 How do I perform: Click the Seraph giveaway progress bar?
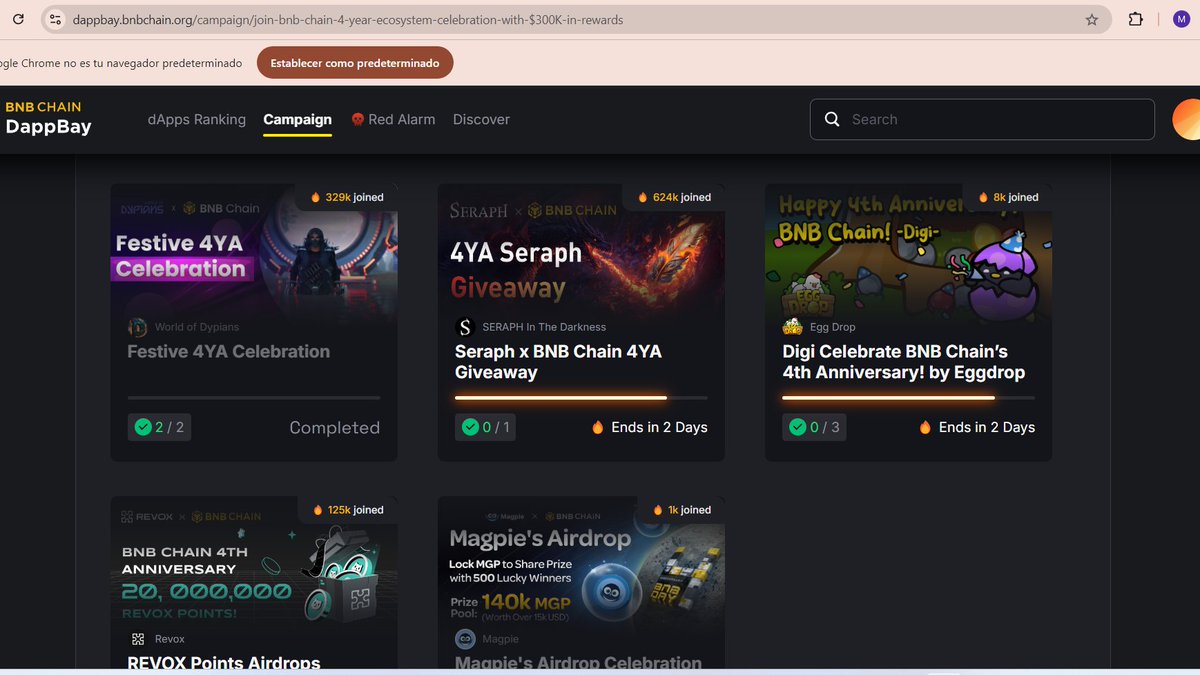(581, 397)
